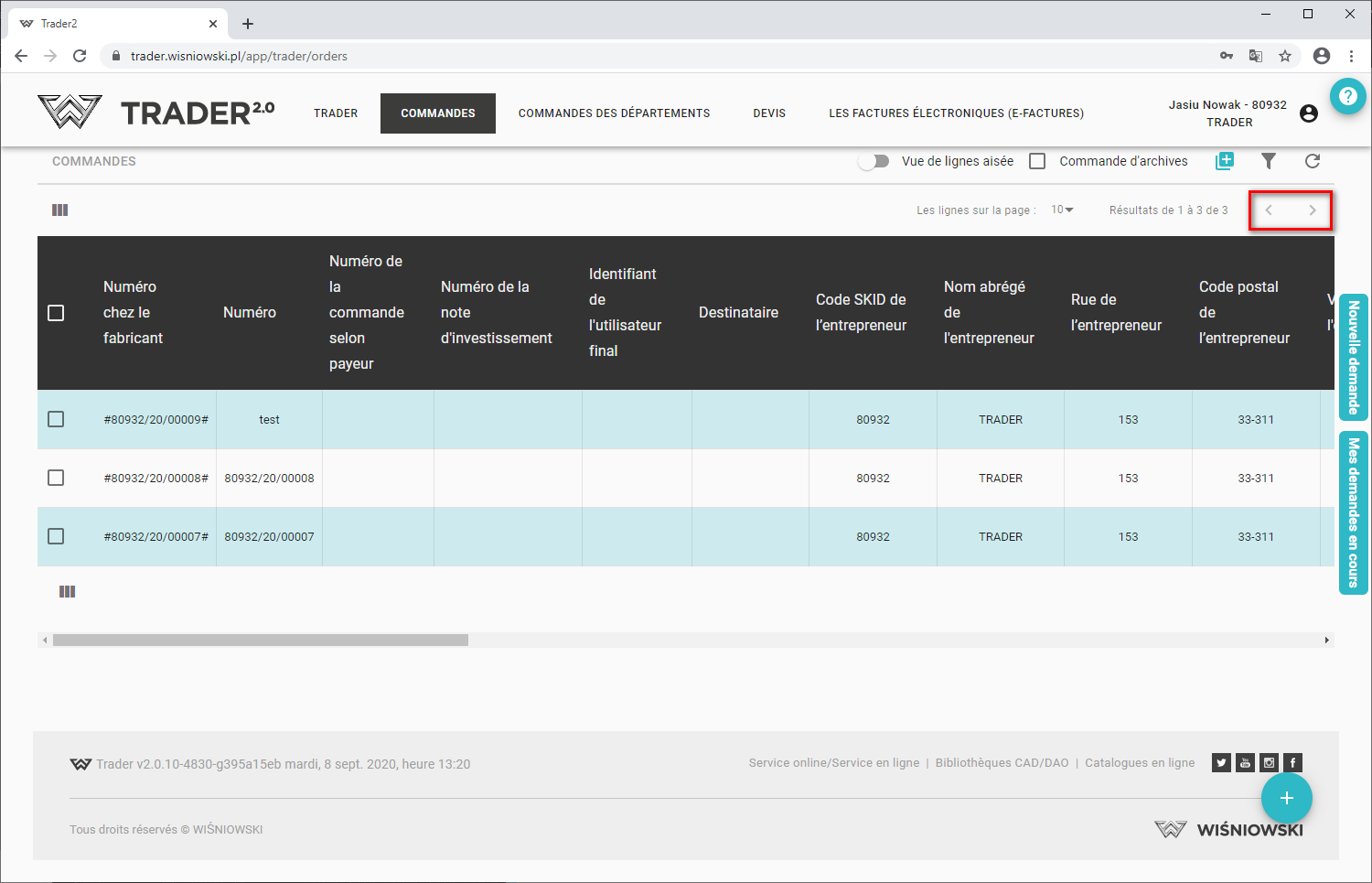The height and width of the screenshot is (883, 1372).
Task: Click the add new order icon
Action: (1224, 161)
